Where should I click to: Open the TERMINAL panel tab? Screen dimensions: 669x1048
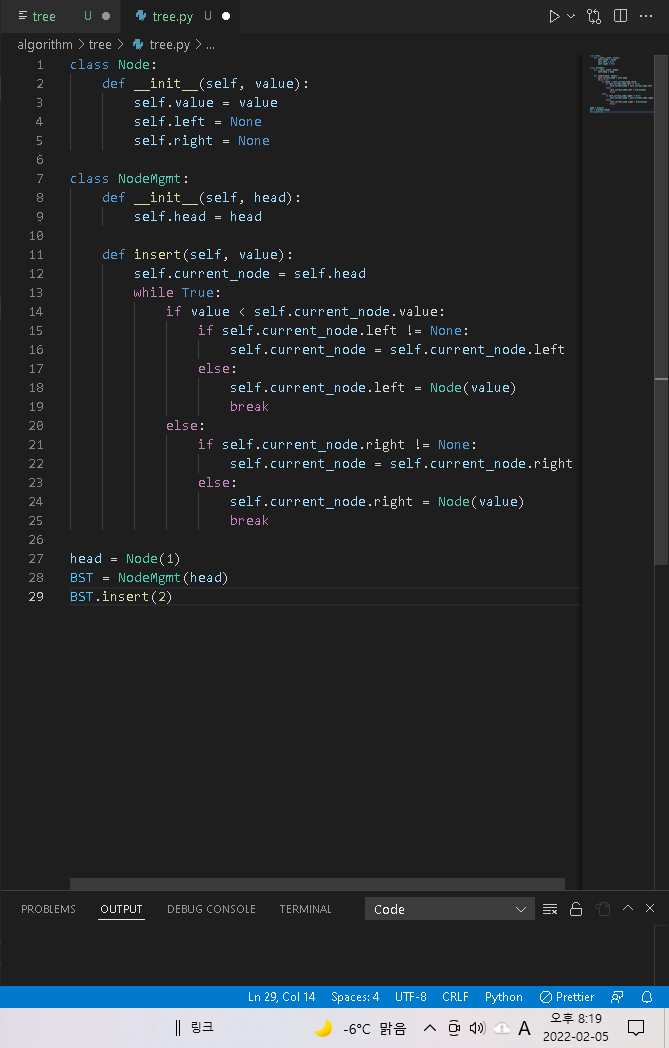(x=305, y=909)
